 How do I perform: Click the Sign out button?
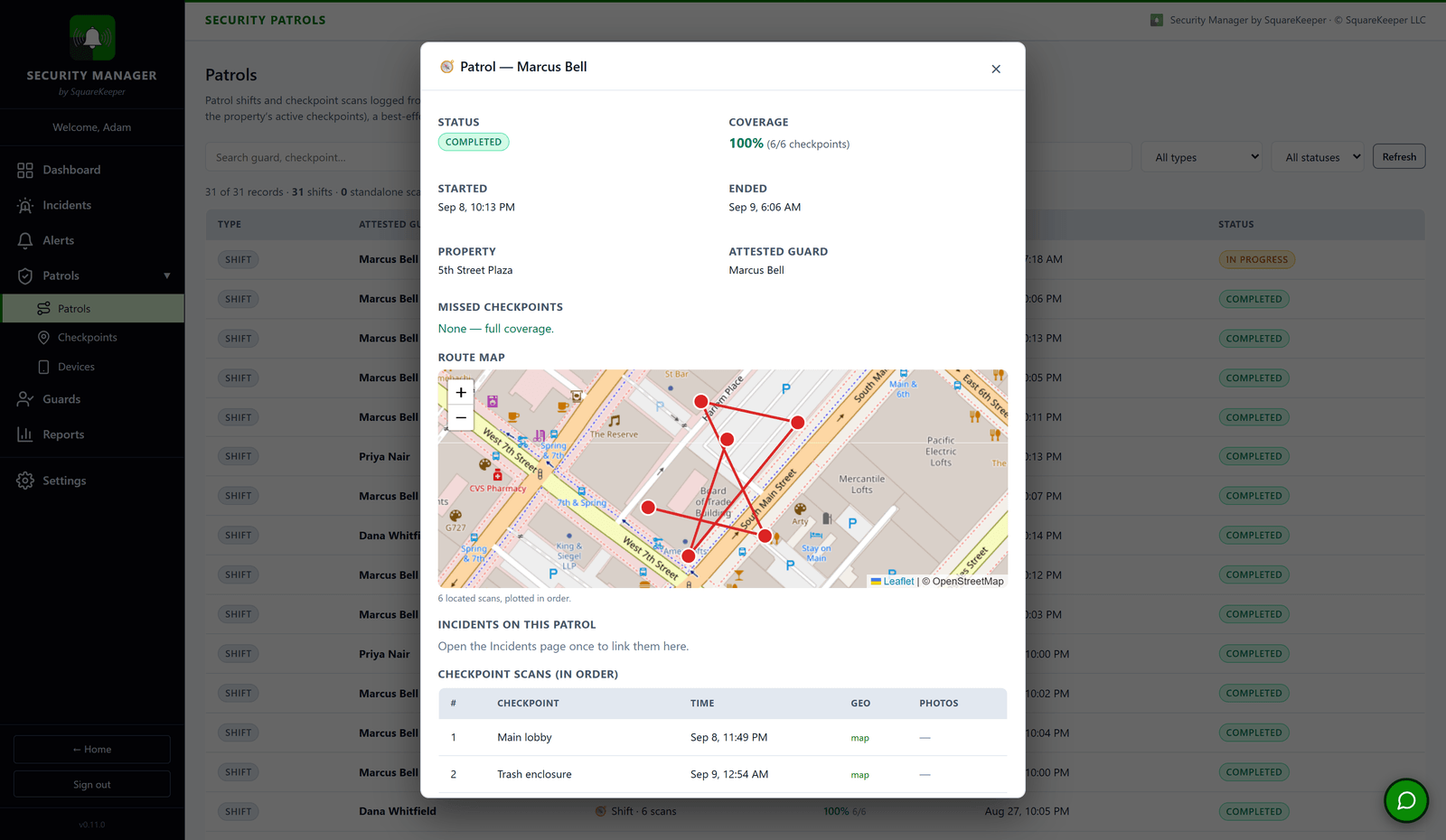92,784
